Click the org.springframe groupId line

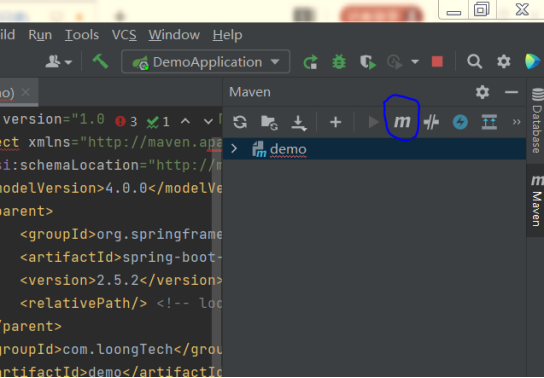tap(121, 234)
